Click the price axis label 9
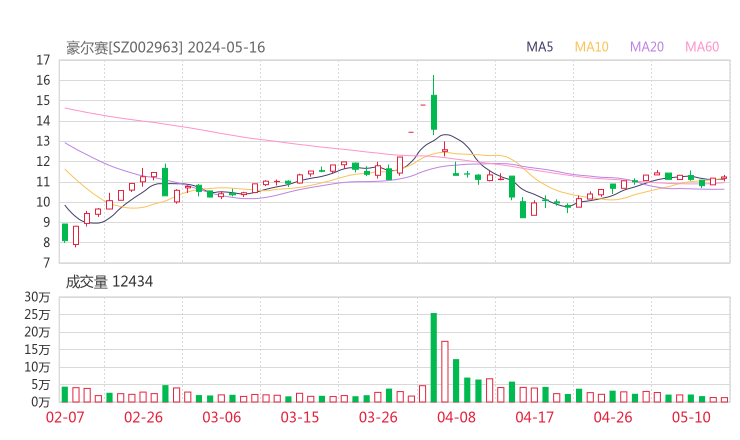740x440 pixels. 46,222
